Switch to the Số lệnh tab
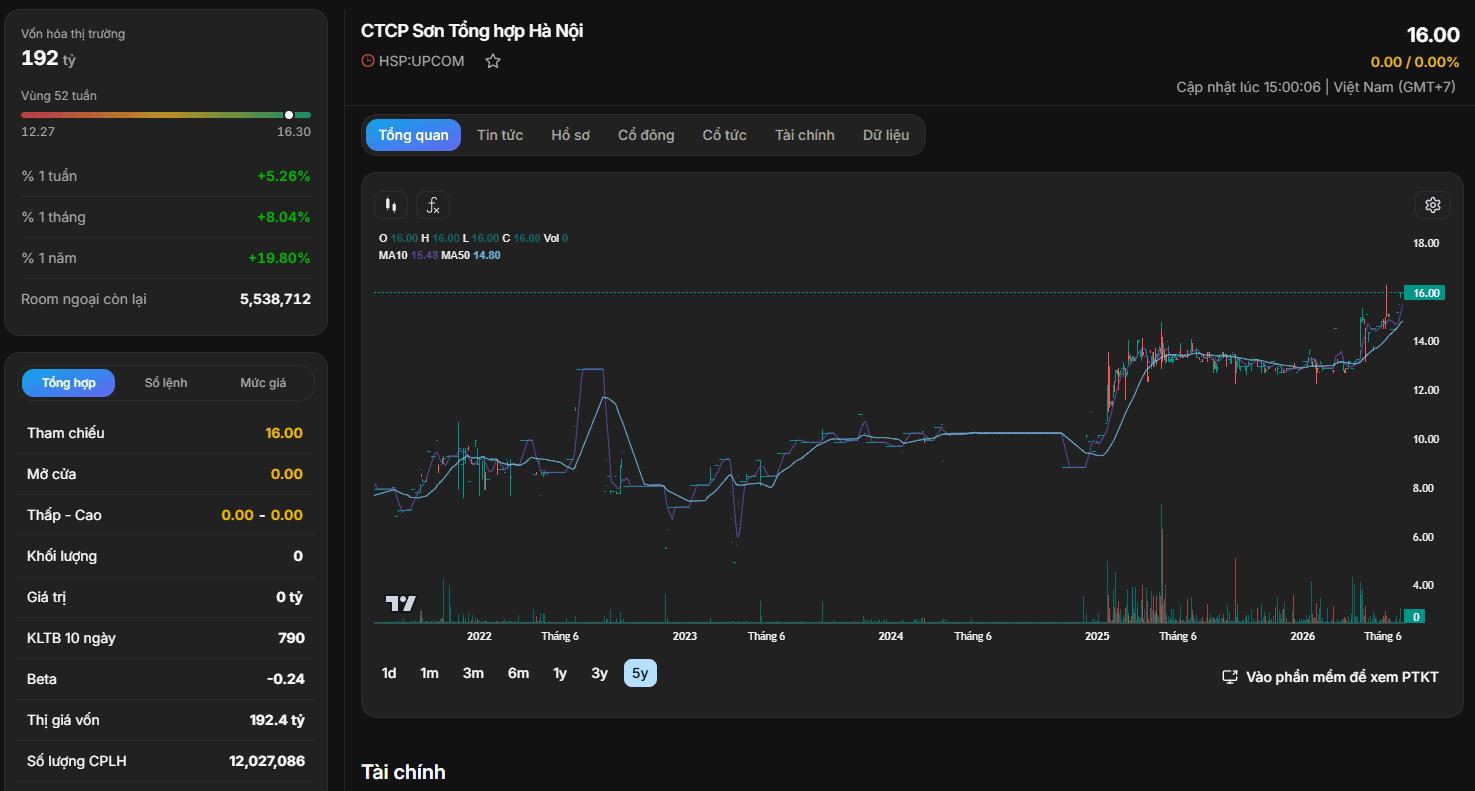Viewport: 1475px width, 791px height. (x=166, y=383)
